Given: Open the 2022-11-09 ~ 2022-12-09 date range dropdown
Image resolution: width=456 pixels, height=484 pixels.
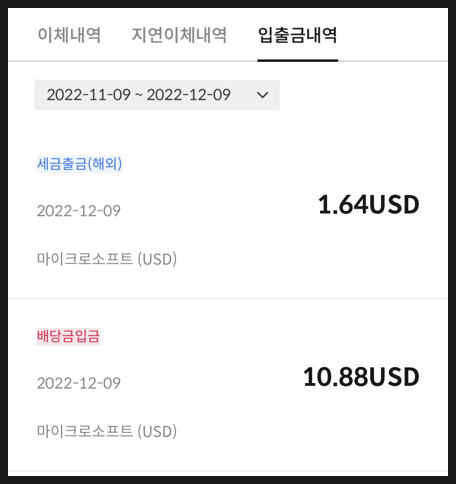Looking at the screenshot, I should pyautogui.click(x=157, y=95).
